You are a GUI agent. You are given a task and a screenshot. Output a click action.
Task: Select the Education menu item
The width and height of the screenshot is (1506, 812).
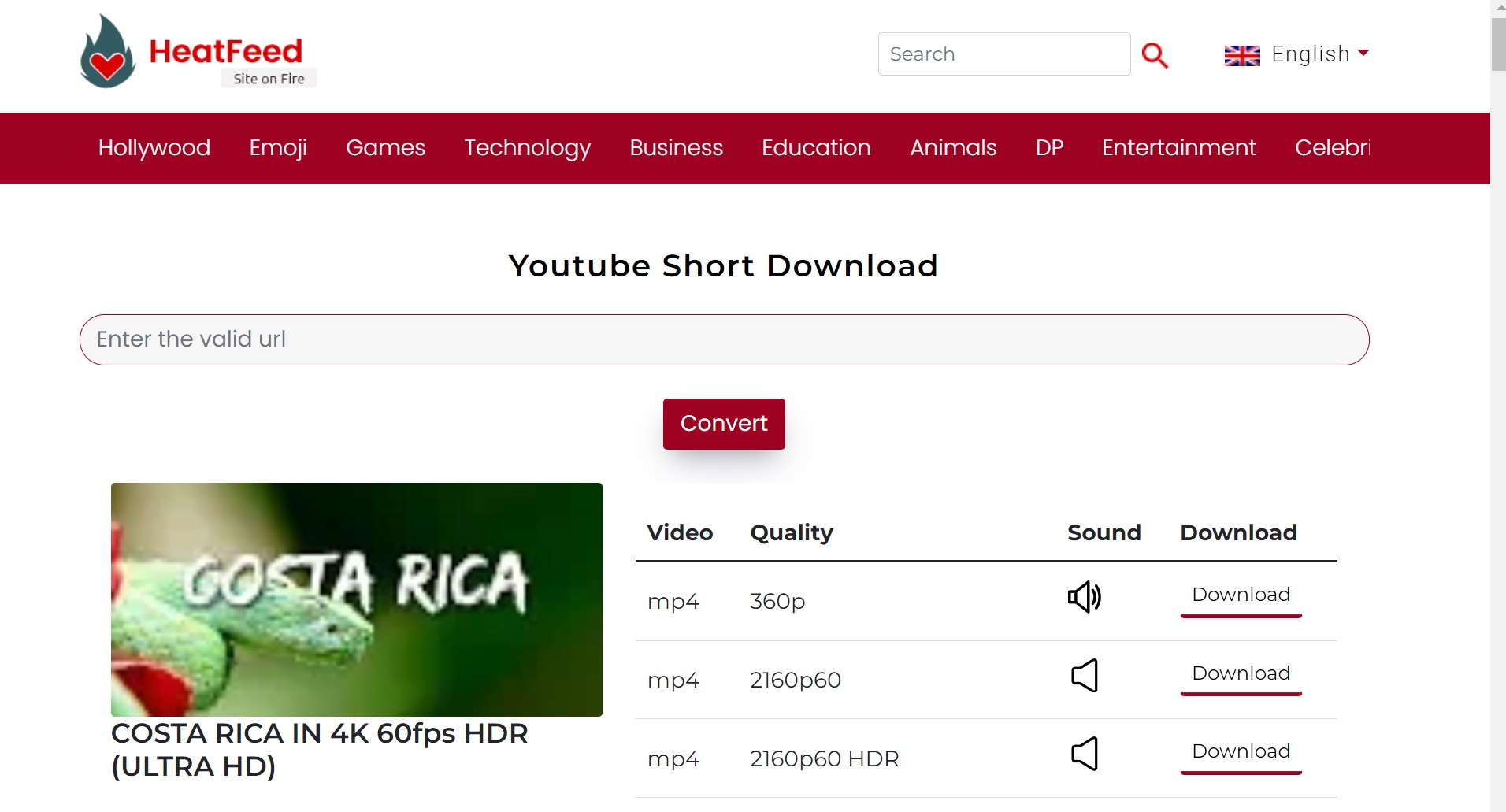click(817, 148)
